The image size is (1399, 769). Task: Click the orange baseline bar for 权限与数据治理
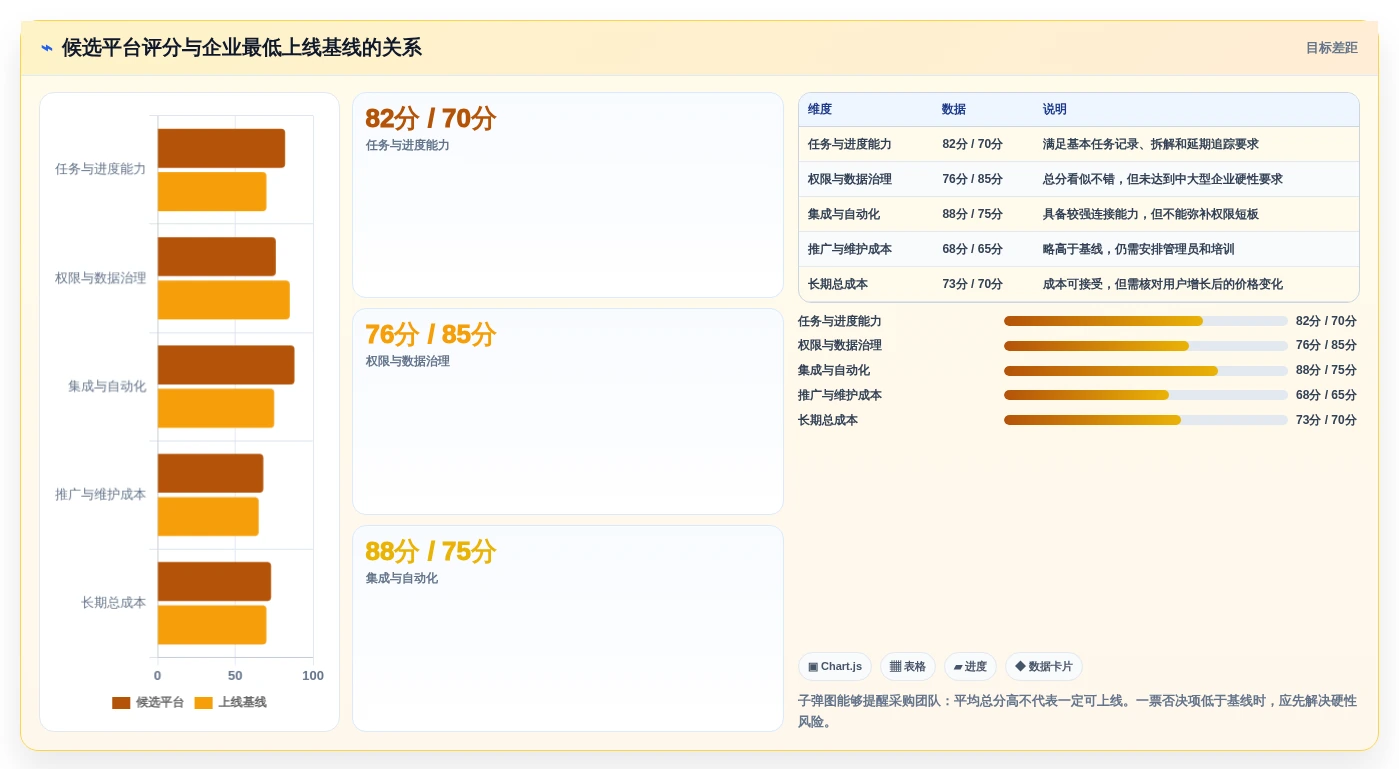tap(224, 300)
